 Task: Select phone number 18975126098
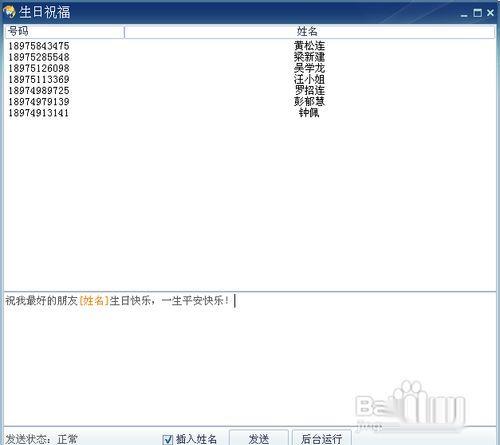pos(39,68)
